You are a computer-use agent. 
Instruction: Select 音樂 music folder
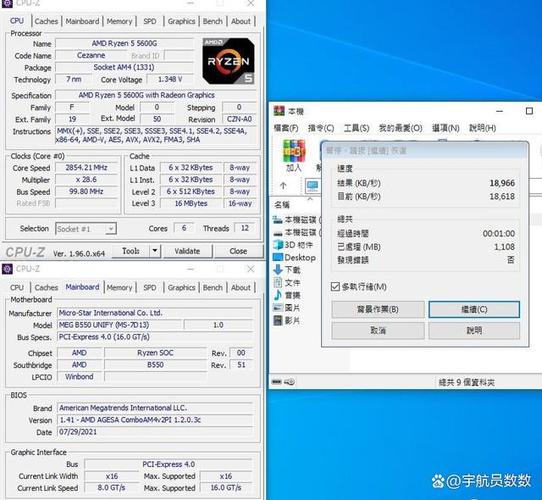tap(287, 295)
